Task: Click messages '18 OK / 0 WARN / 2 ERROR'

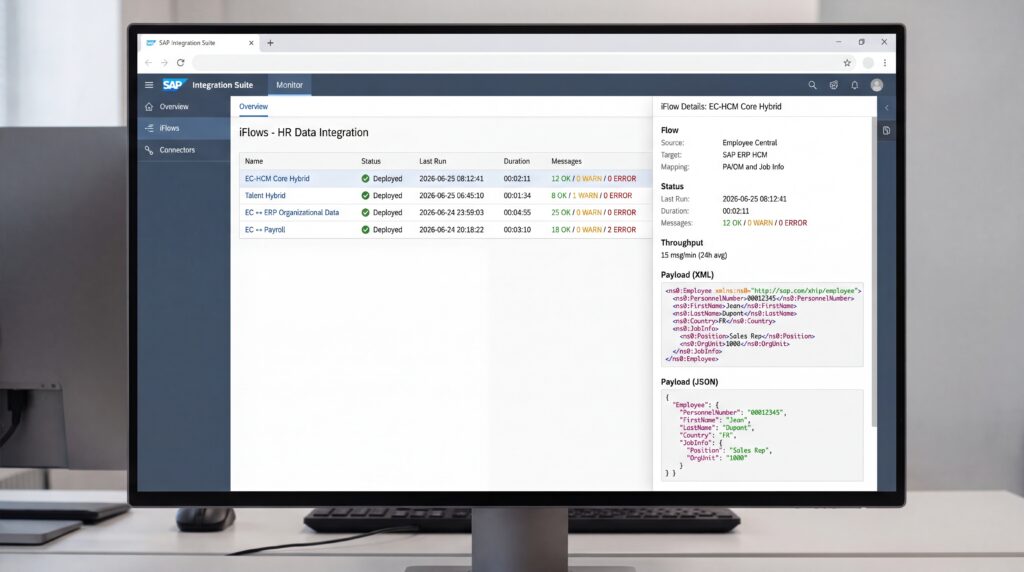Action: [x=593, y=230]
